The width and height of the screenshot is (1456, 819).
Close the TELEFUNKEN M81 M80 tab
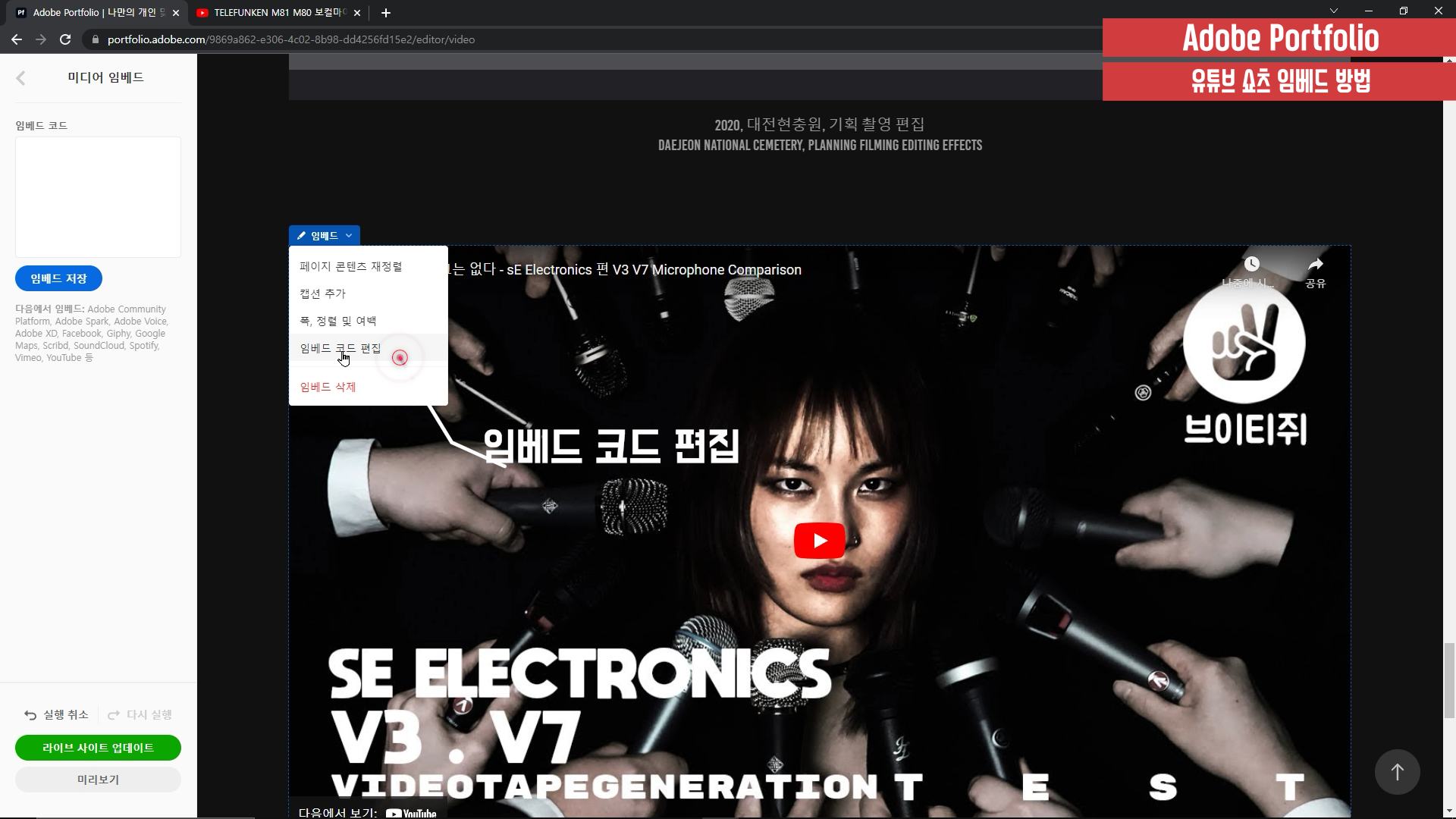(x=357, y=13)
